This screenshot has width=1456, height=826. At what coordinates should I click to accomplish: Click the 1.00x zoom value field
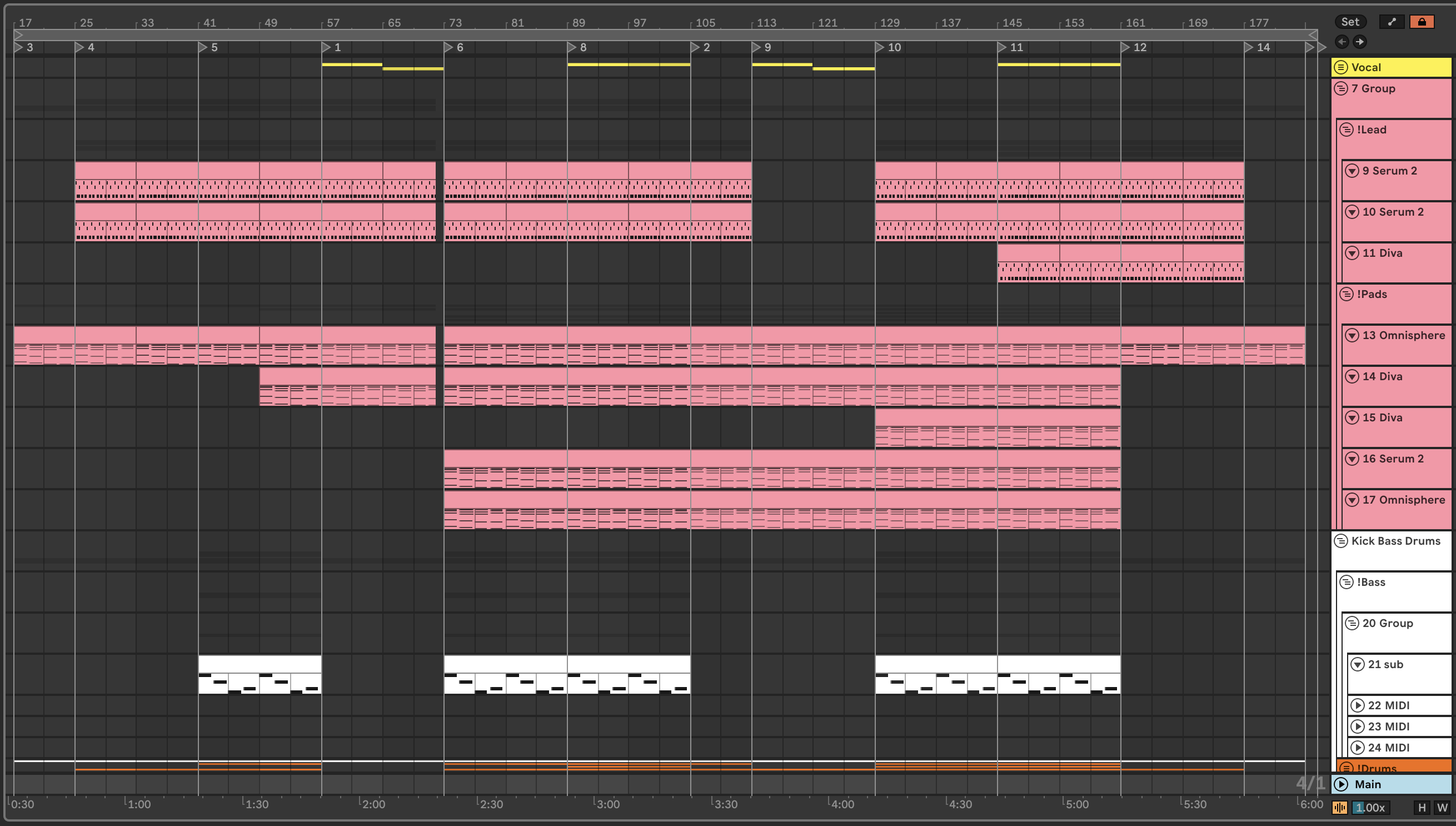click(x=1370, y=807)
